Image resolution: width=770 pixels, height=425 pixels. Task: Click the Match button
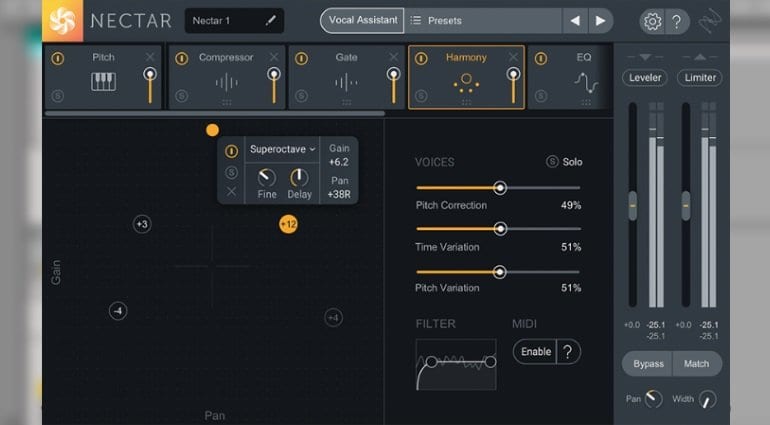point(697,364)
